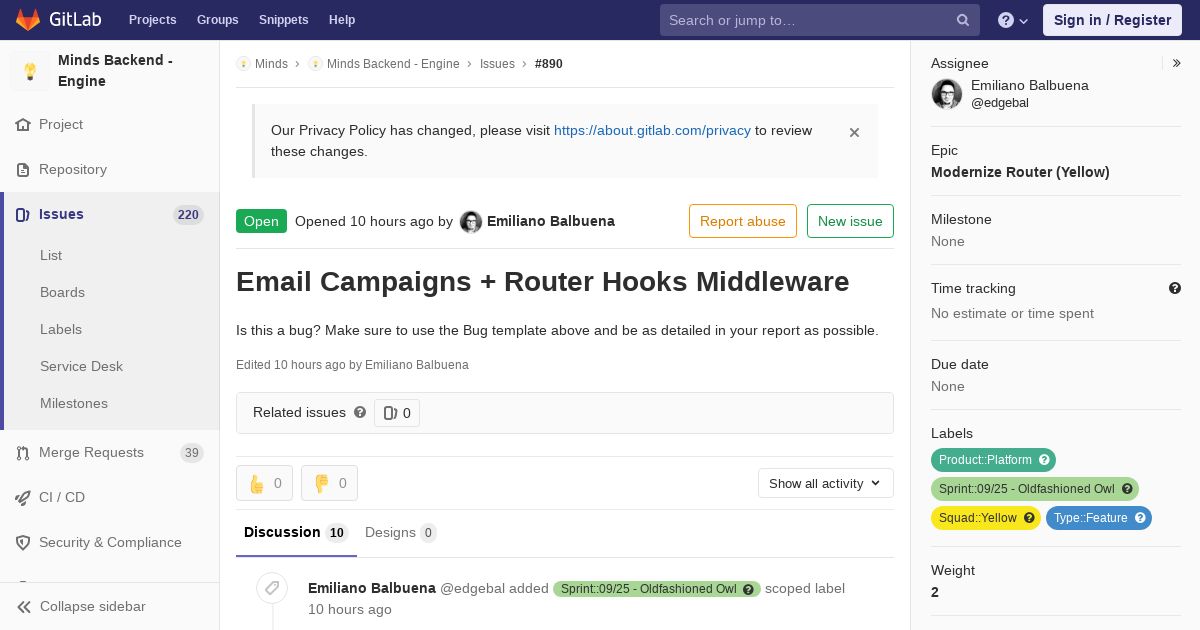Click help icon on Product::Platform label

pyautogui.click(x=1044, y=460)
